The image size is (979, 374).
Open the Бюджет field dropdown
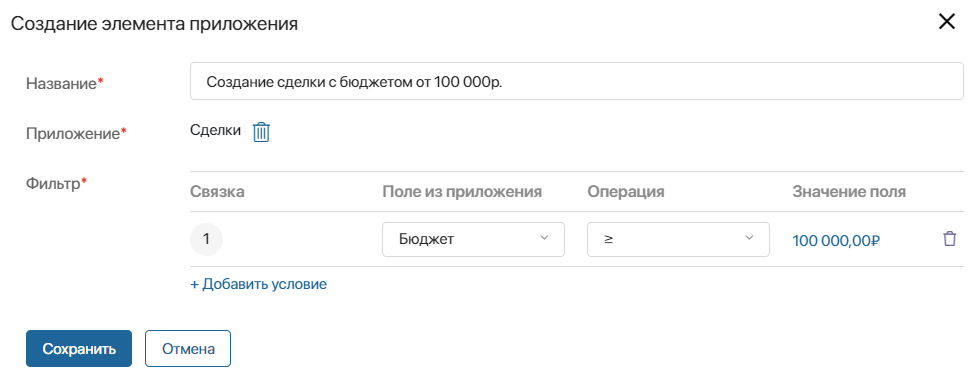tap(473, 239)
